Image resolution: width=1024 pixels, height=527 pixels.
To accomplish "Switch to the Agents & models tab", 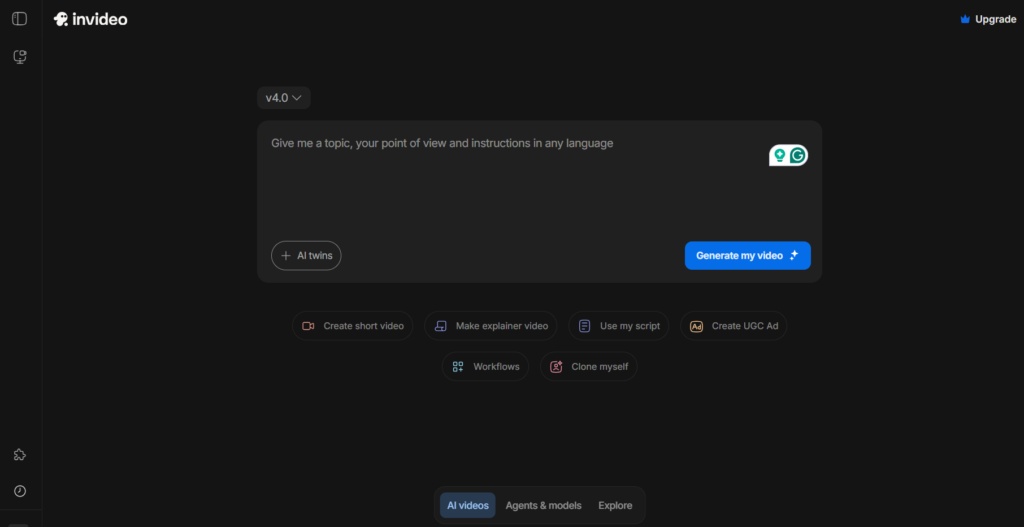I will point(543,505).
